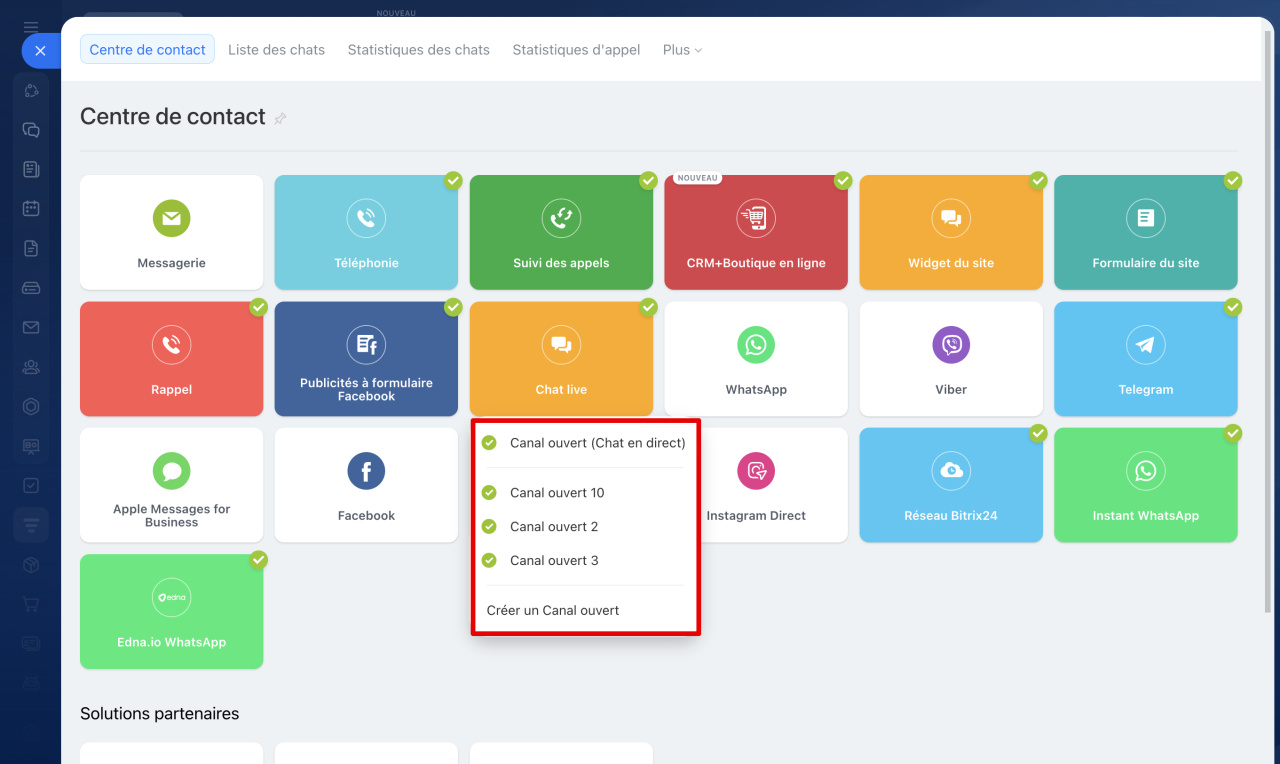Open the CRM funnel sidebar icon
Viewport: 1280px width, 764px height.
coord(31,525)
